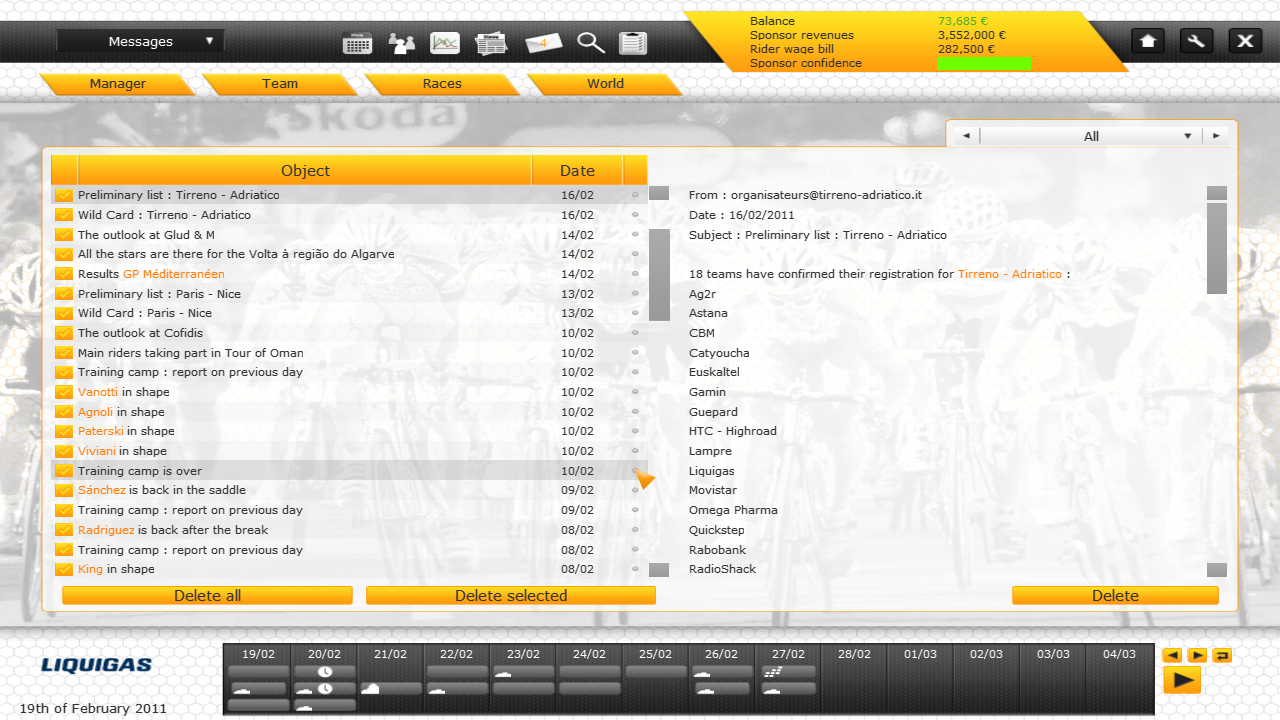1280x720 pixels.
Task: Follow the Sánchez rider link
Action: pos(102,490)
